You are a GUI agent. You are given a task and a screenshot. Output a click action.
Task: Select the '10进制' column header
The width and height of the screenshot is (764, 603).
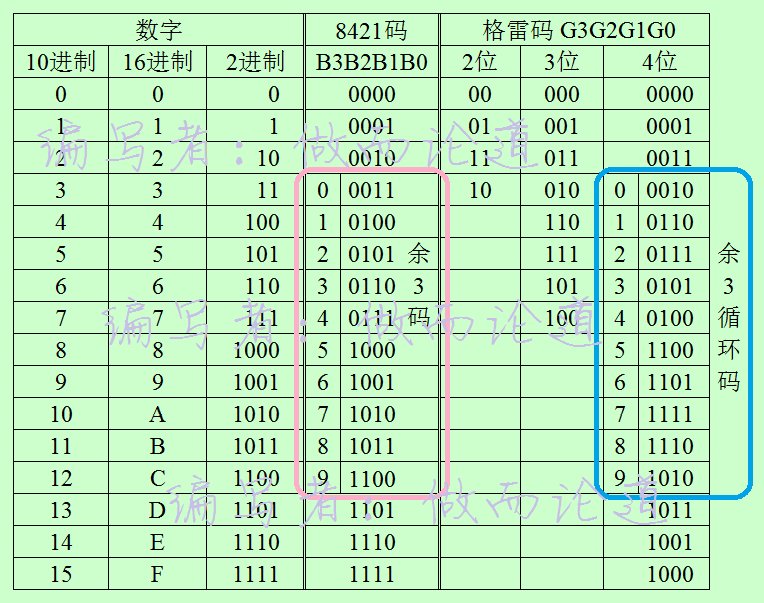click(60, 62)
